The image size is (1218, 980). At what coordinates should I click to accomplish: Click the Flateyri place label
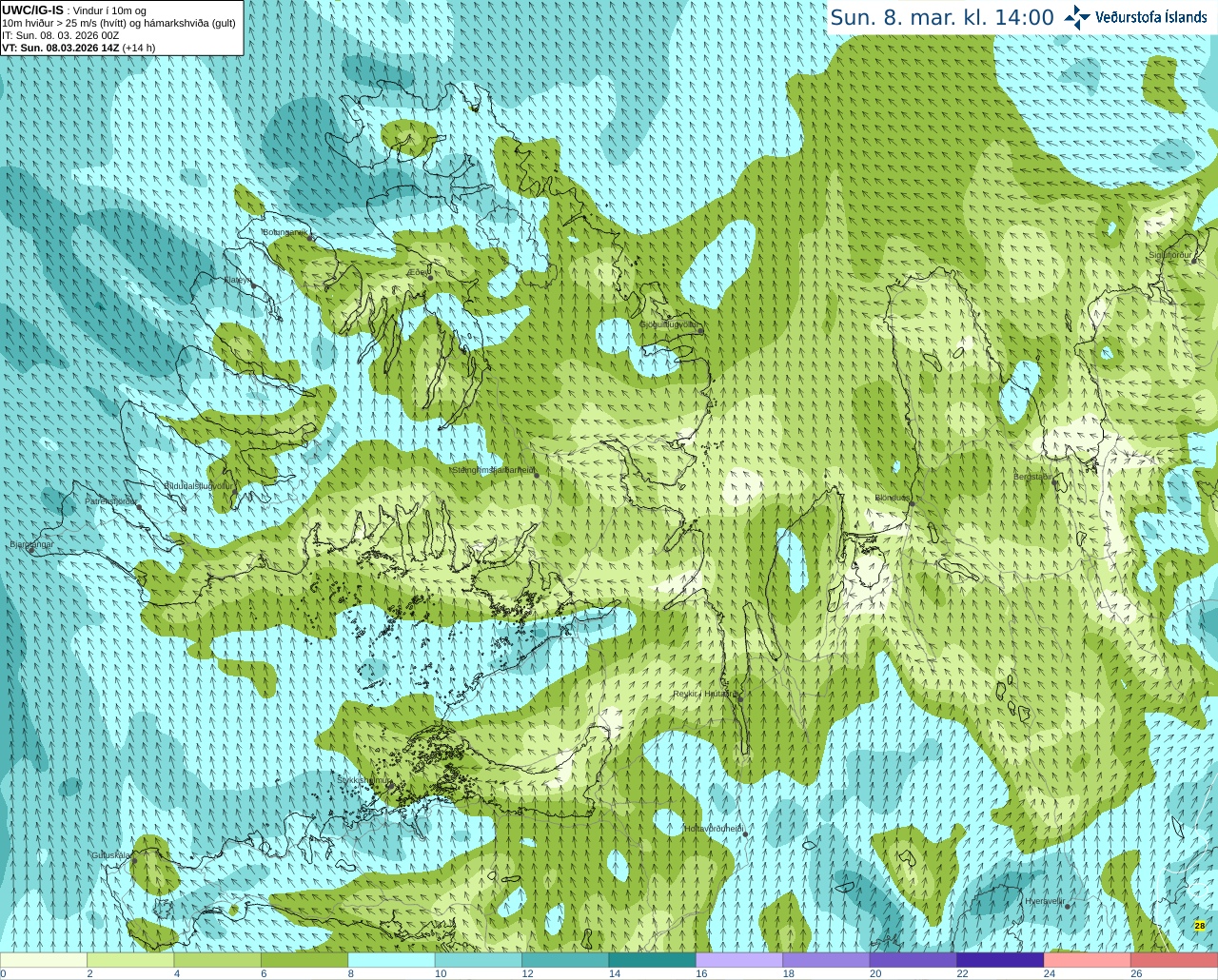pos(236,280)
